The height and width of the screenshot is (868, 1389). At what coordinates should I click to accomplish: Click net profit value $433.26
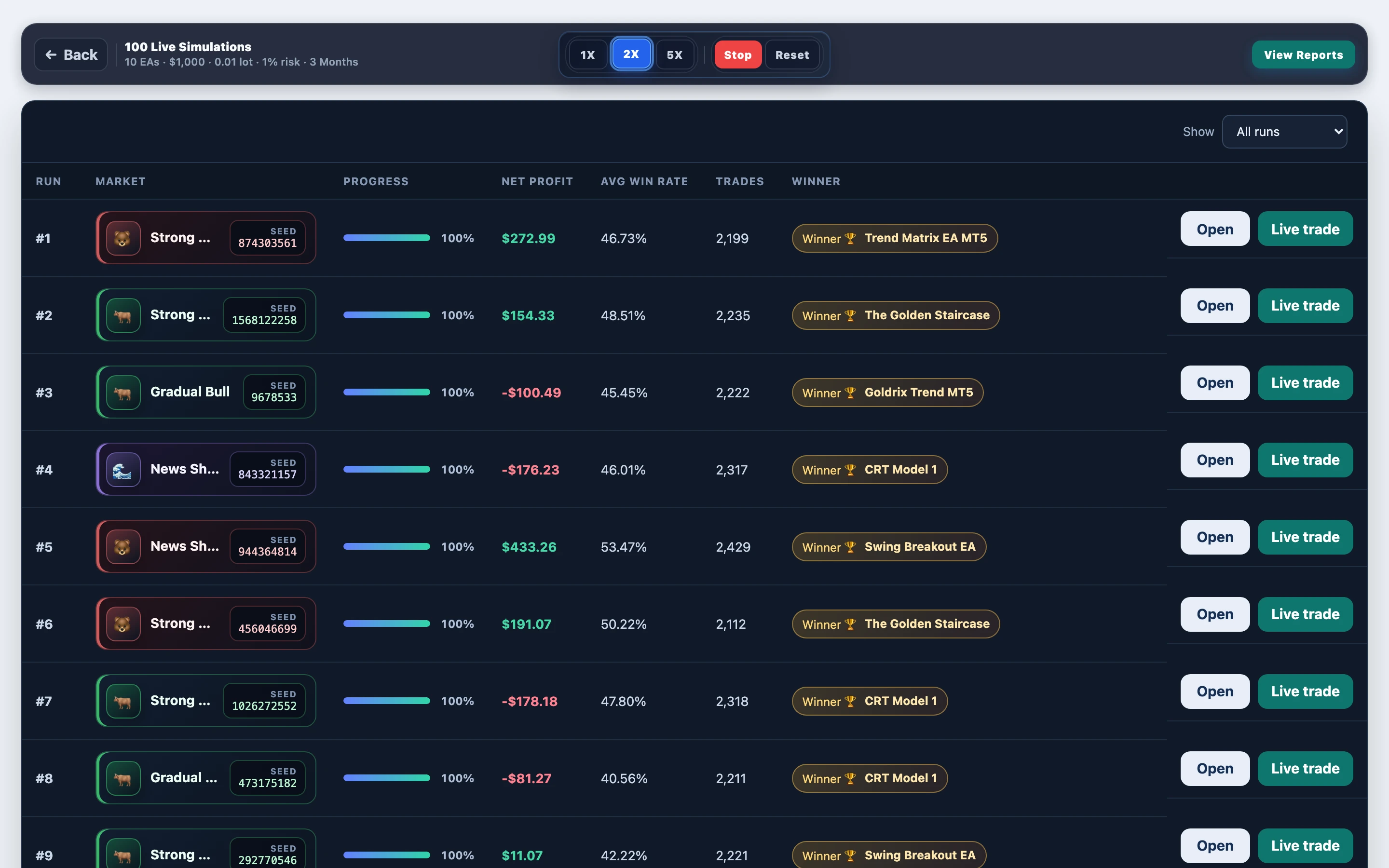[x=529, y=547]
